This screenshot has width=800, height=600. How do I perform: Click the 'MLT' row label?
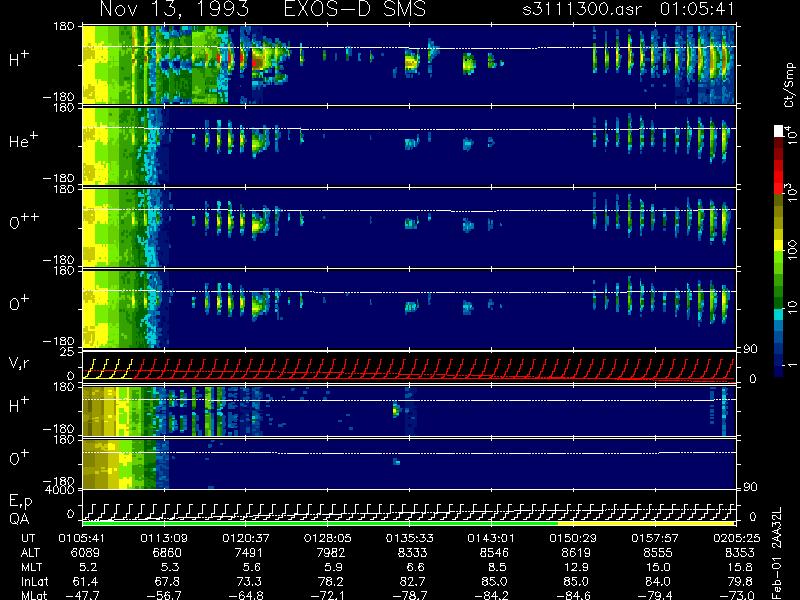pos(31,567)
